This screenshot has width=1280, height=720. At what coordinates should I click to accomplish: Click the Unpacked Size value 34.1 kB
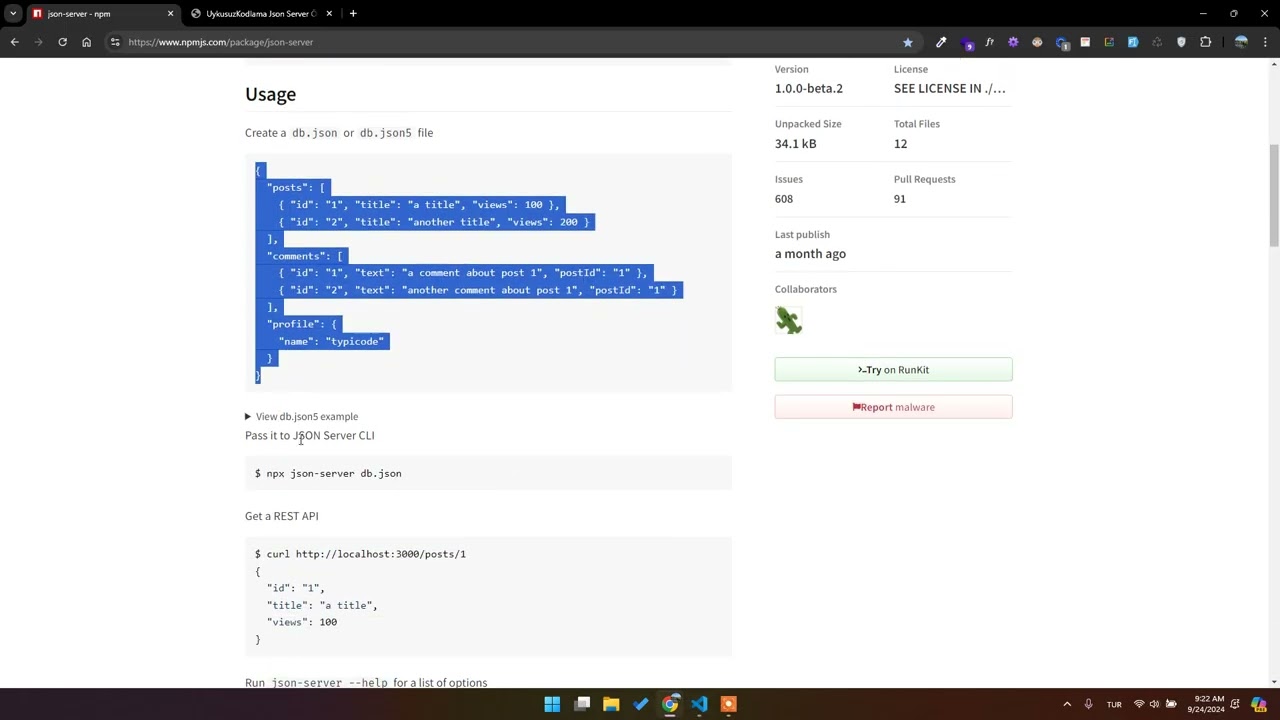click(x=795, y=143)
